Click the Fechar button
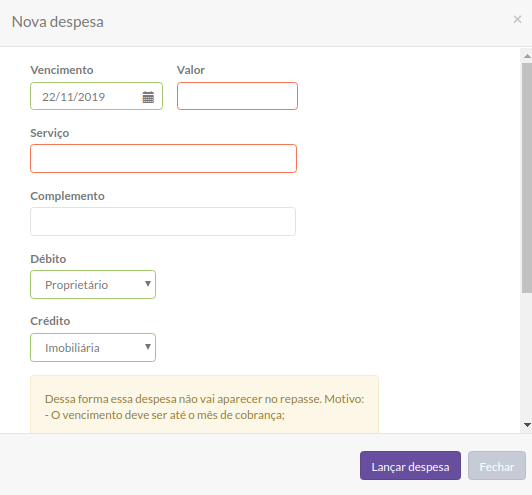Screen dimensions: 532x495 [x=497, y=465]
